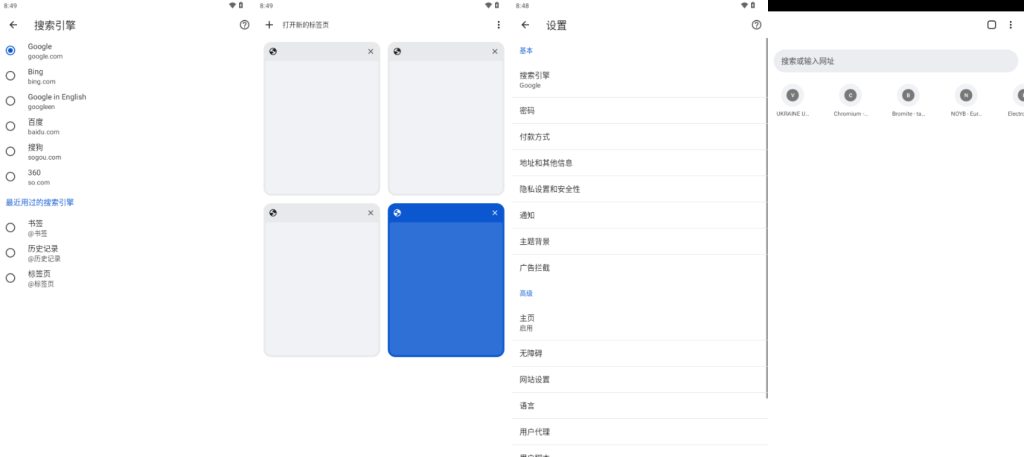Open browser menu on new tab page
This screenshot has width=1024, height=457.
click(x=1011, y=25)
